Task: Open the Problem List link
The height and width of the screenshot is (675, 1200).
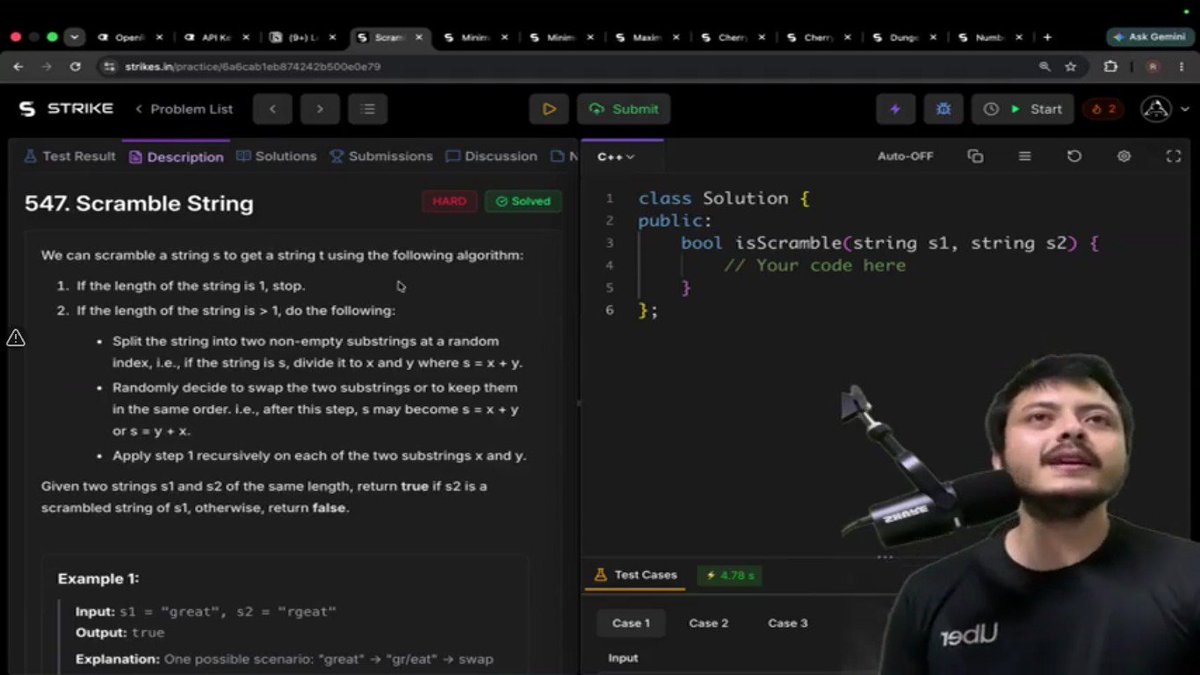Action: click(184, 109)
